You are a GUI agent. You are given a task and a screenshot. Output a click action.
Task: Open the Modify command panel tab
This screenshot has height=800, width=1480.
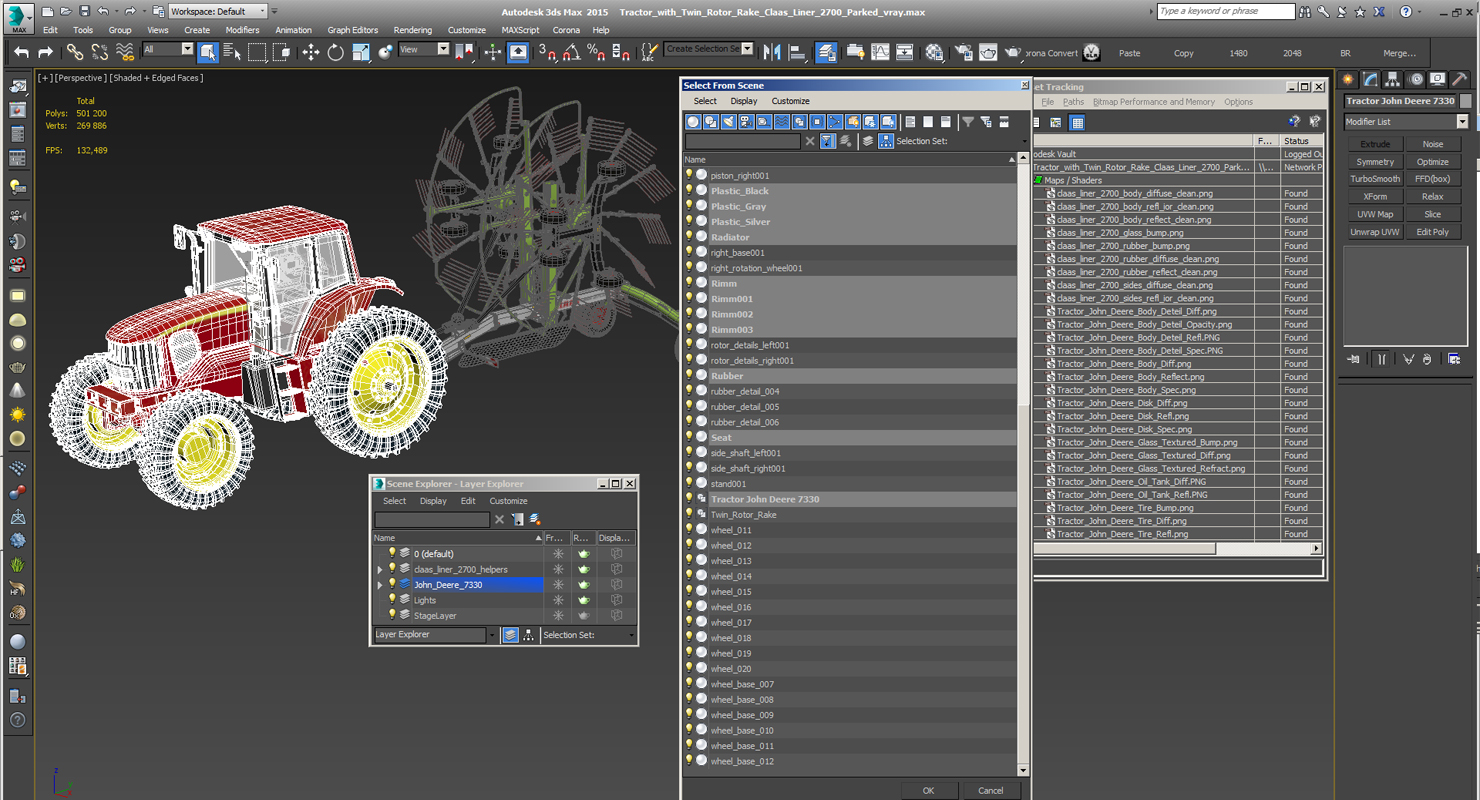1370,79
